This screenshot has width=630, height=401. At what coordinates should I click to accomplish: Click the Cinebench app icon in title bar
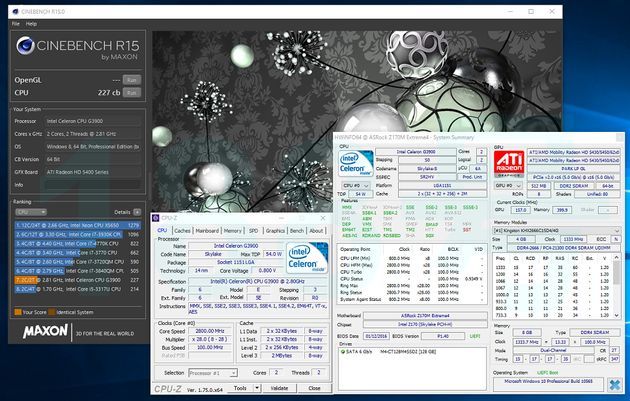coord(16,11)
